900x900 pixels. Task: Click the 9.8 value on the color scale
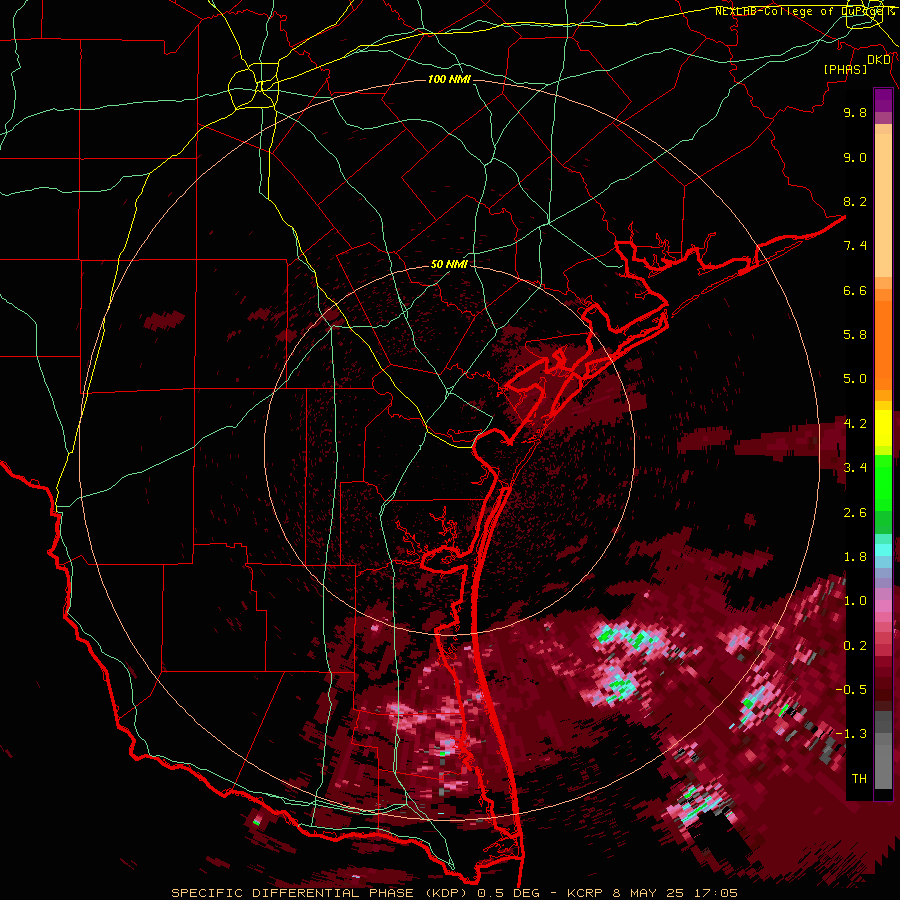pyautogui.click(x=855, y=112)
